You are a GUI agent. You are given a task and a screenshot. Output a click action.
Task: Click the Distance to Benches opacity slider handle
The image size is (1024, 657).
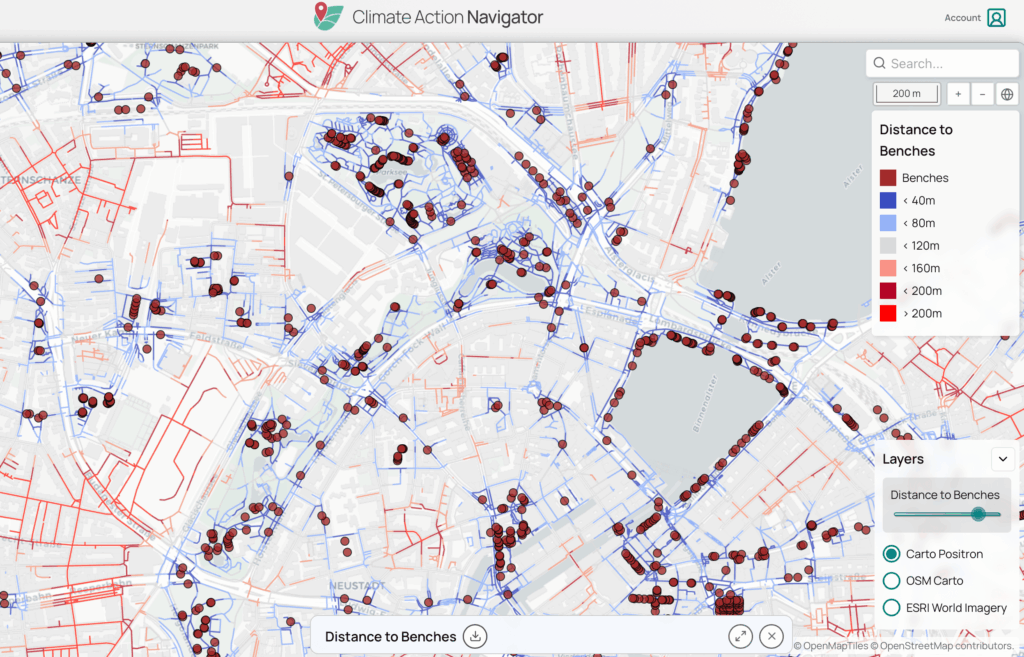pyautogui.click(x=978, y=514)
